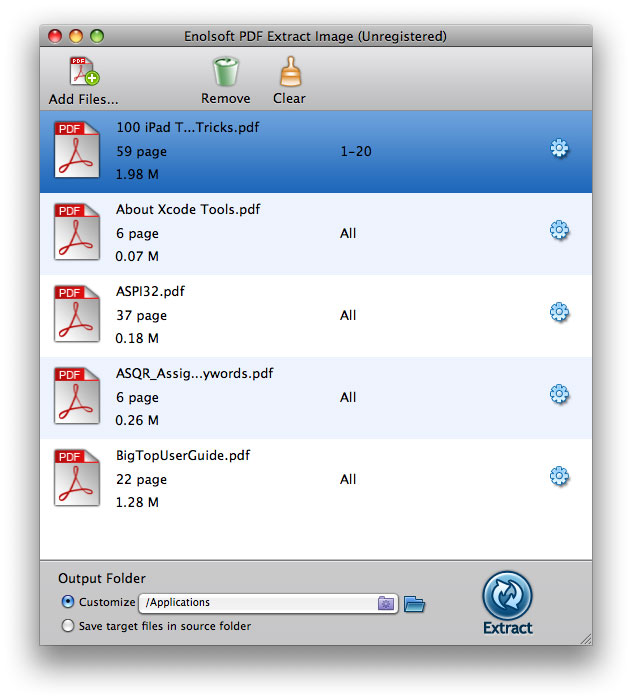Click the round Extract button
The height and width of the screenshot is (700, 632).
(x=507, y=596)
